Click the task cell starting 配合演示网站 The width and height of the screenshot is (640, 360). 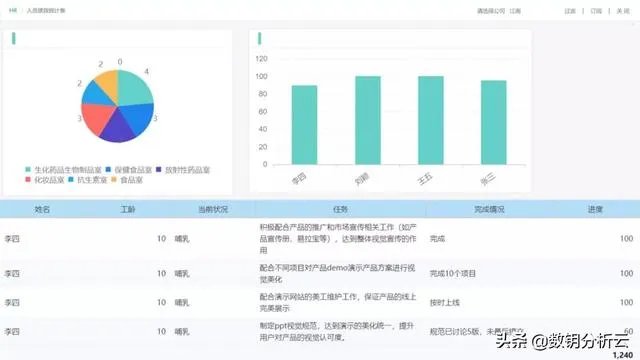tap(338, 302)
